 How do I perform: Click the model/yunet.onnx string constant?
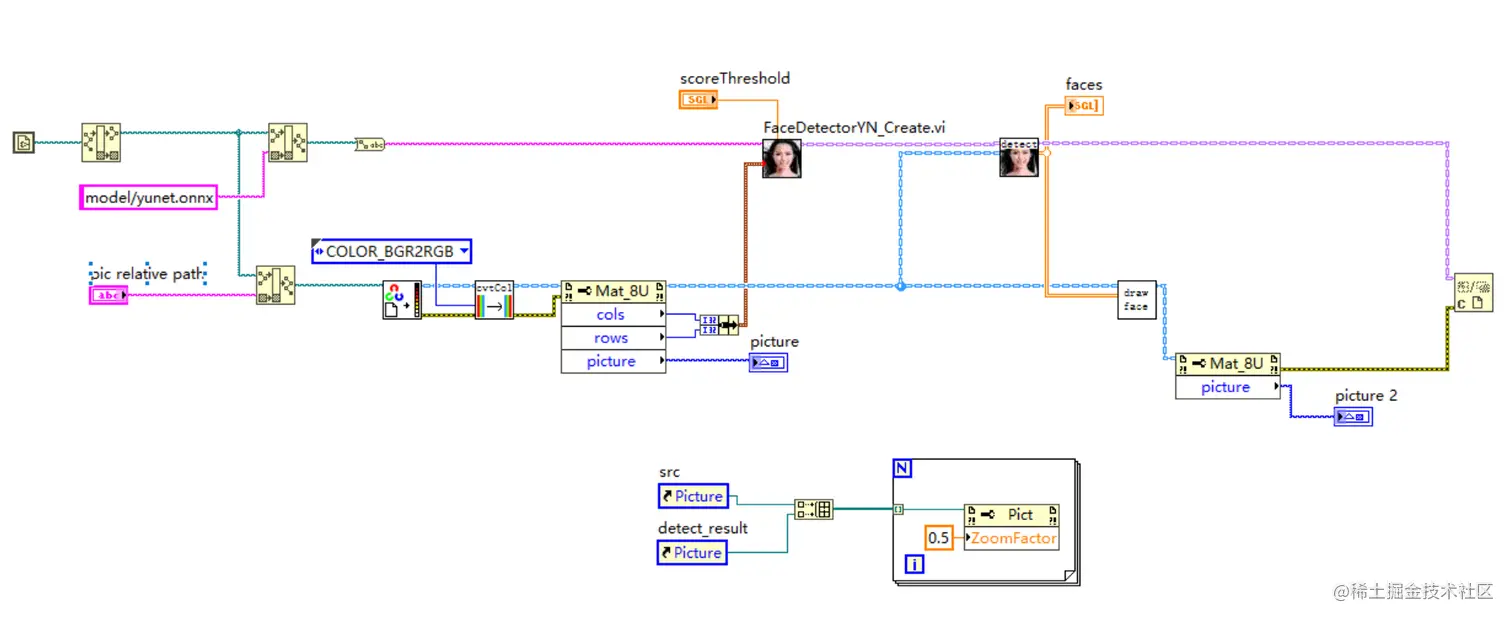(148, 197)
